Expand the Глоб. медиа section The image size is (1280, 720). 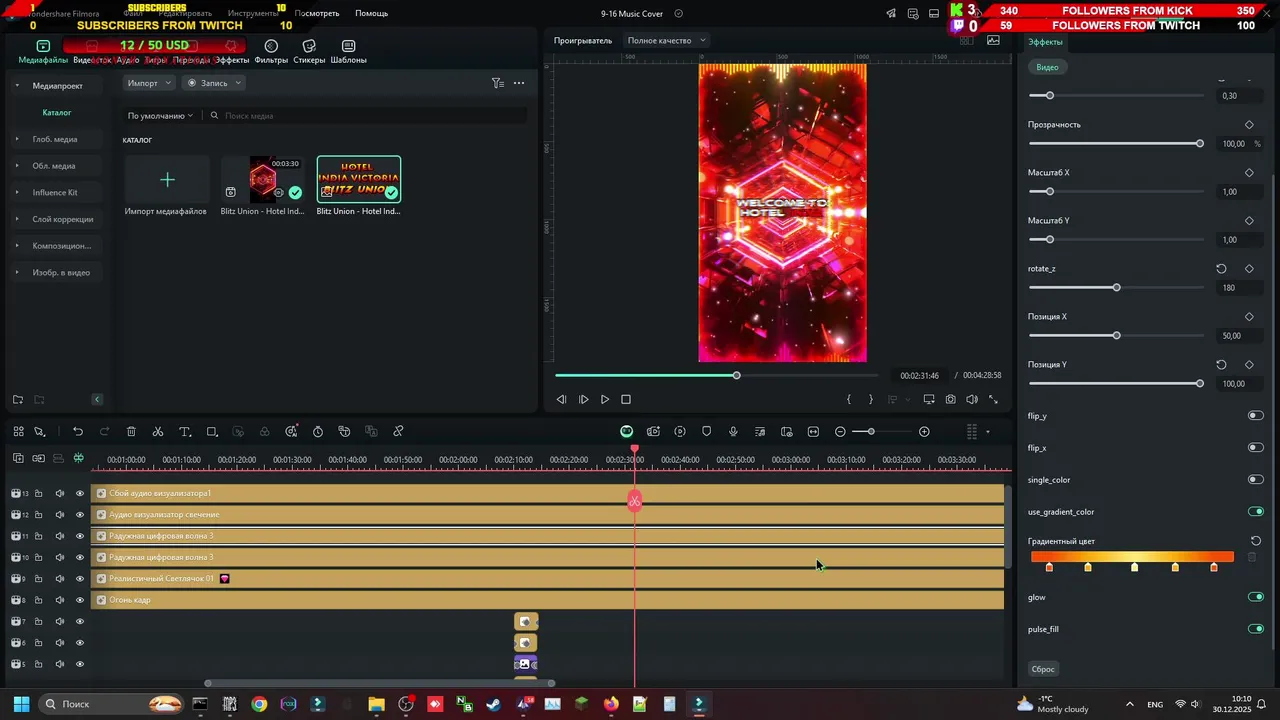[x=17, y=139]
